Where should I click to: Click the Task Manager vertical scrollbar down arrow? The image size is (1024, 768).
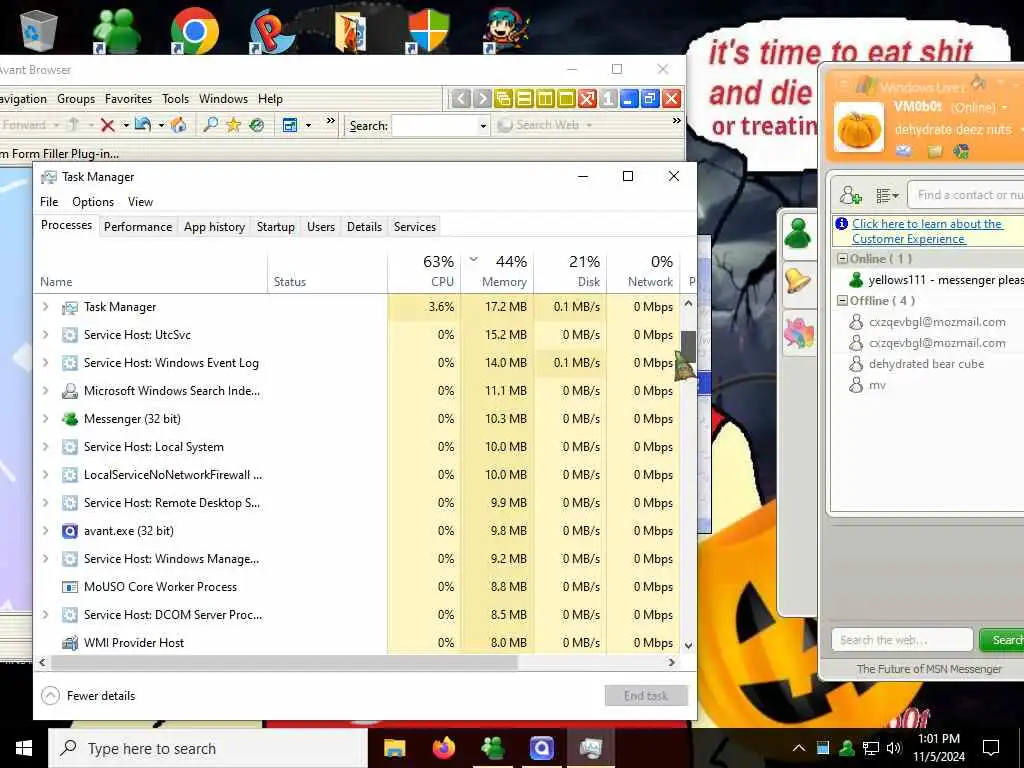pos(688,645)
